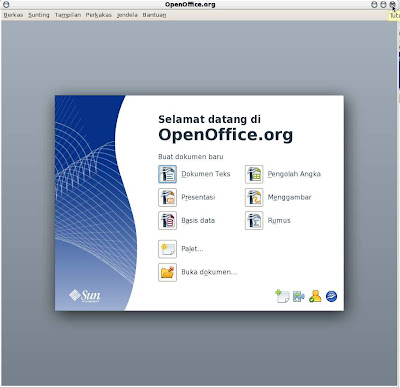This screenshot has width=400, height=388.
Task: Launch the Menggambar drawing icon
Action: (x=254, y=197)
